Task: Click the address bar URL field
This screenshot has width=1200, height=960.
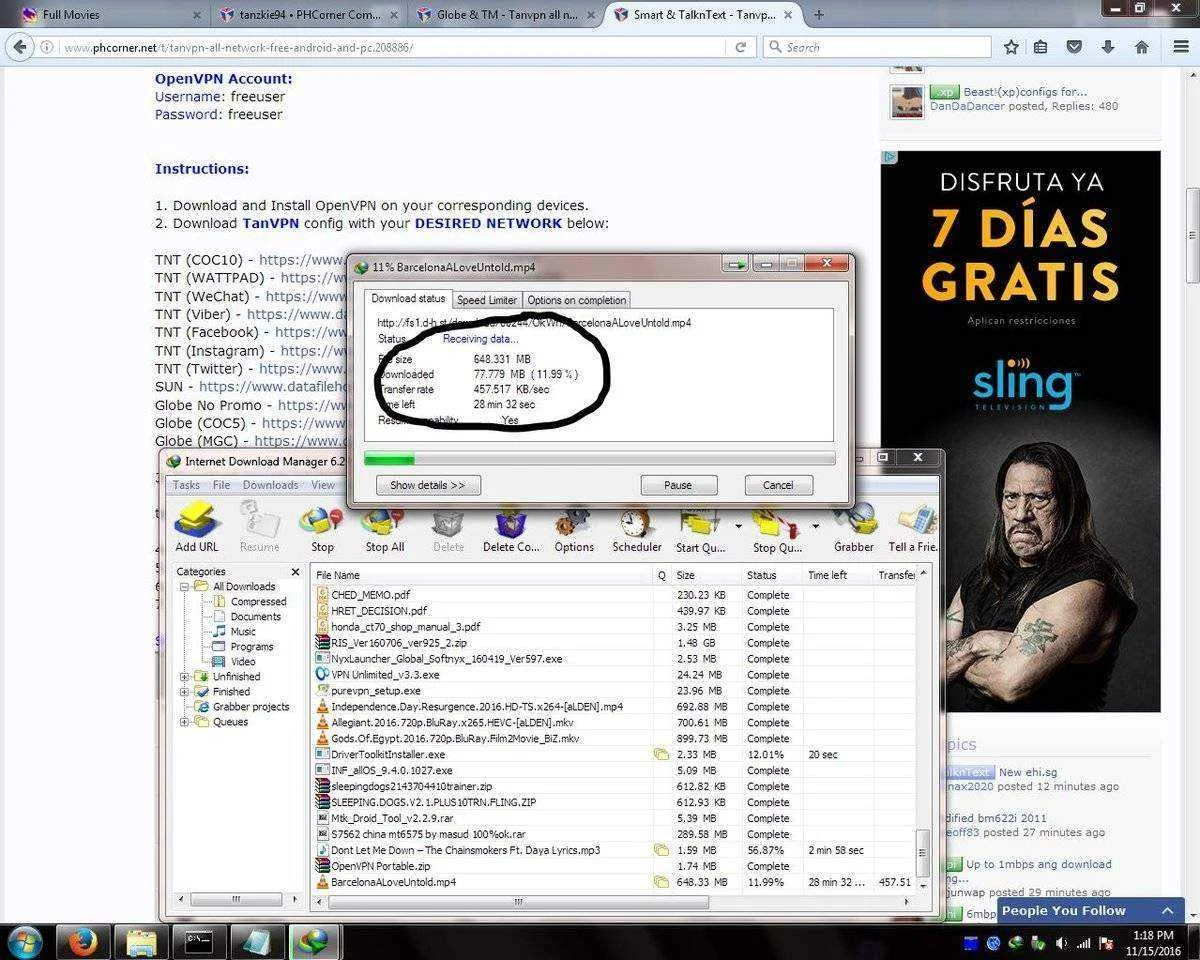Action: point(394,47)
